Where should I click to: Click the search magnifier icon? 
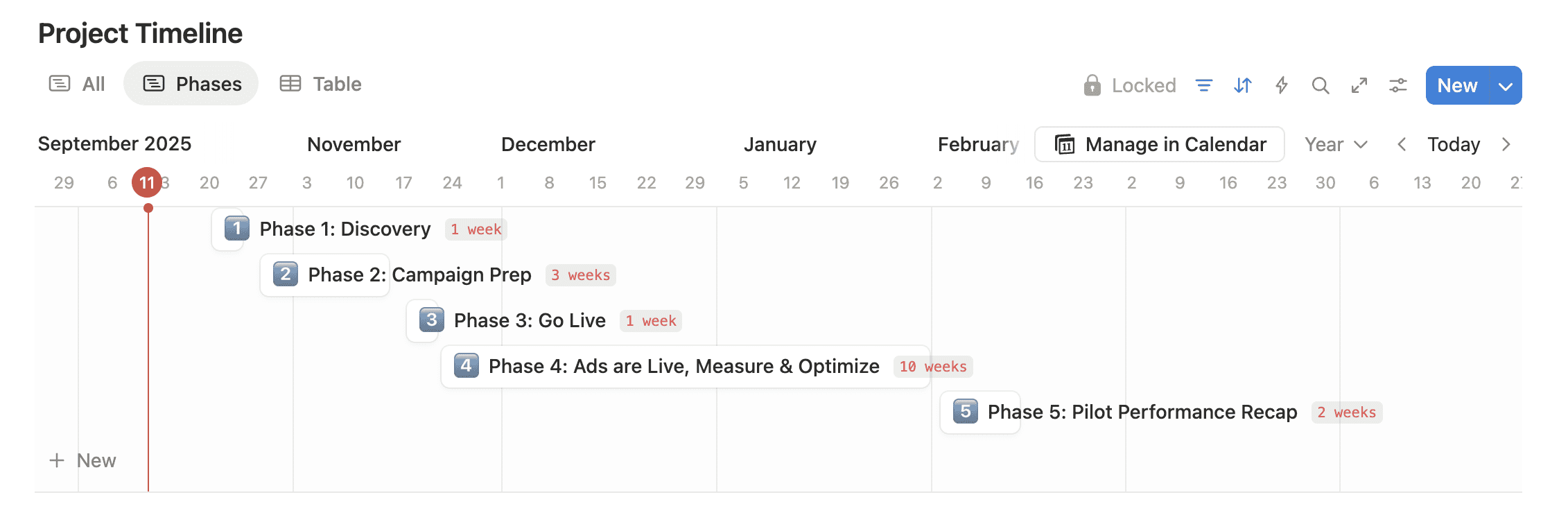point(1321,85)
